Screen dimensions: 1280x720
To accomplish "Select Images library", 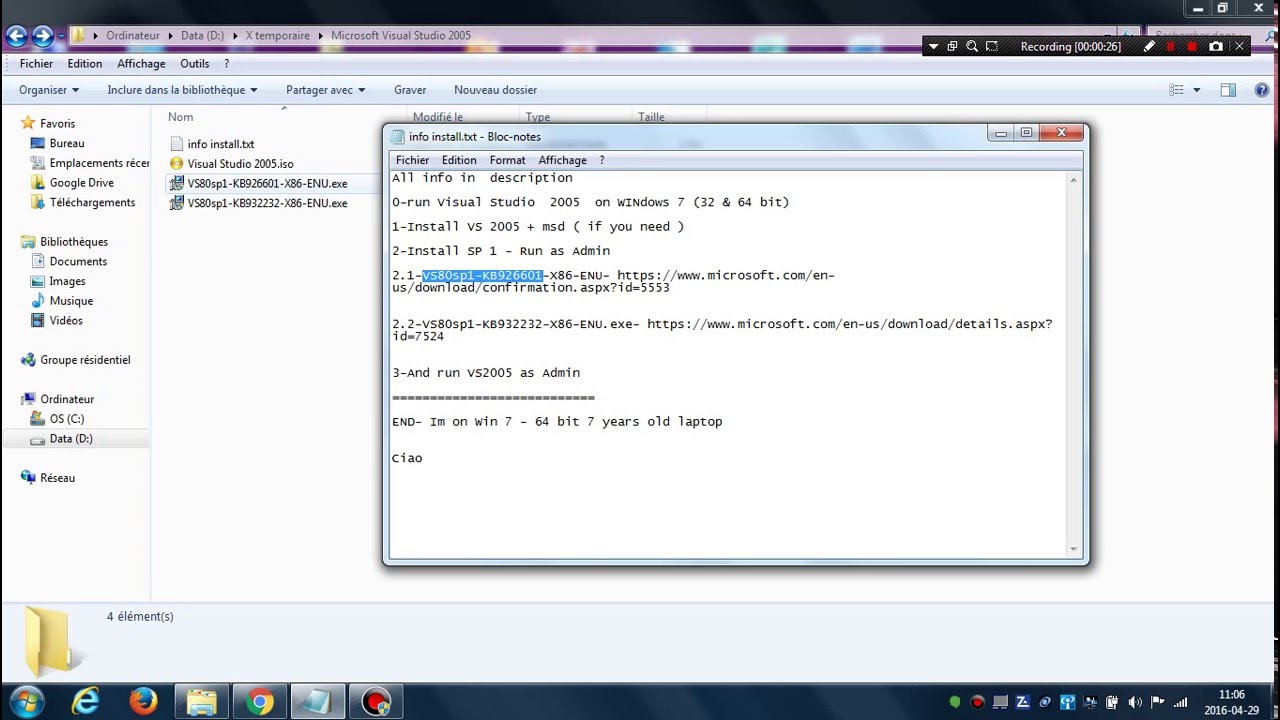I will (67, 281).
